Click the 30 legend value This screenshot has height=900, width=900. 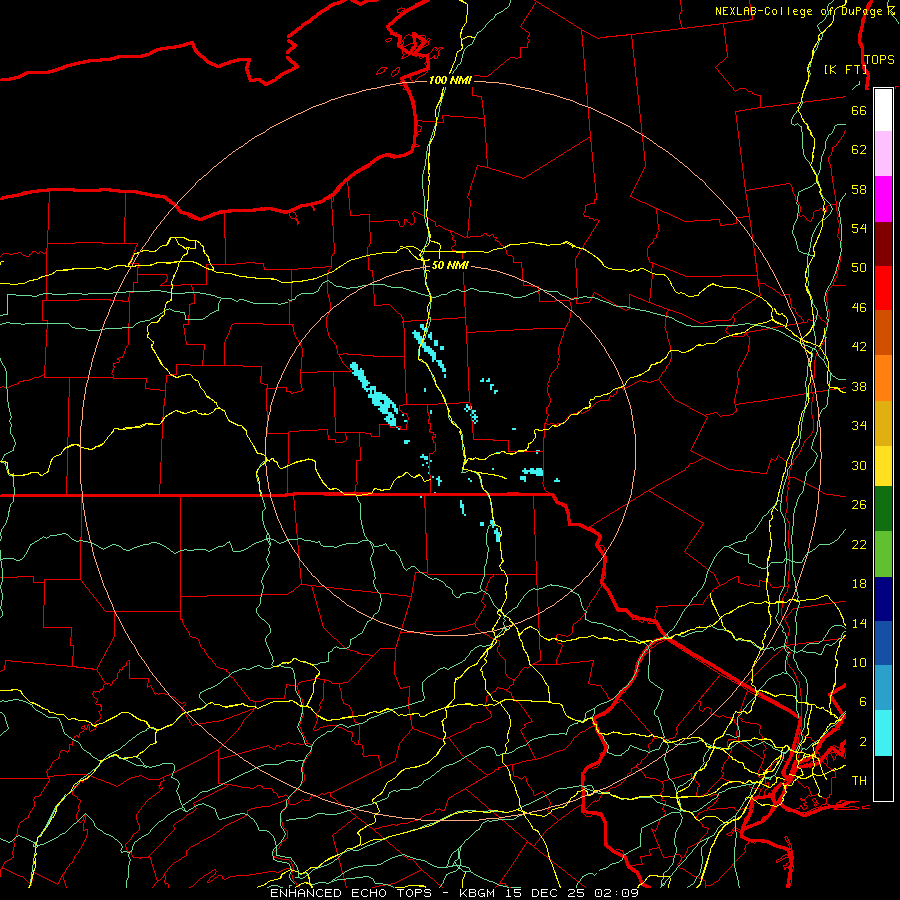tap(859, 465)
